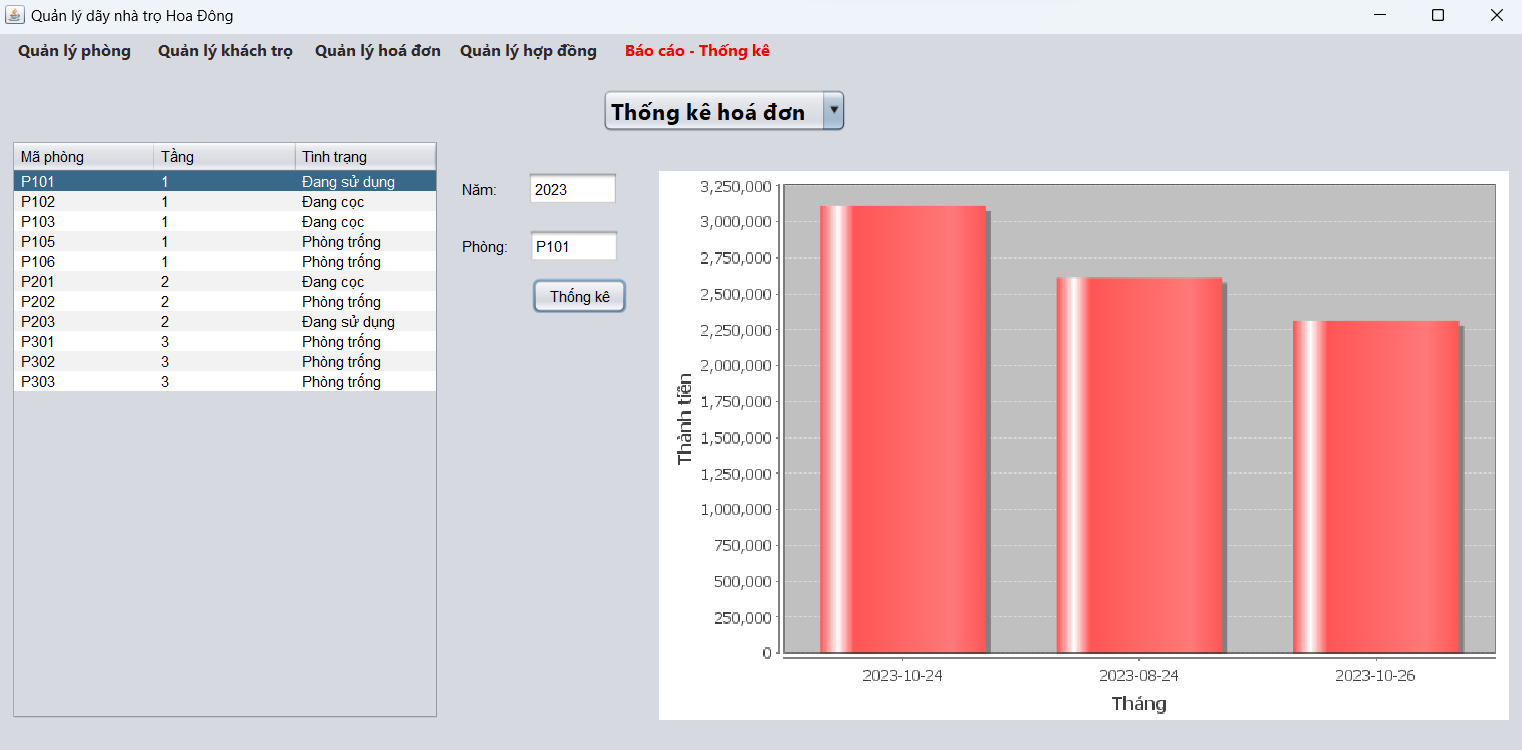Screen dimensions: 1522x750
Task: Sort by the Tình trạng column header
Action: point(365,157)
